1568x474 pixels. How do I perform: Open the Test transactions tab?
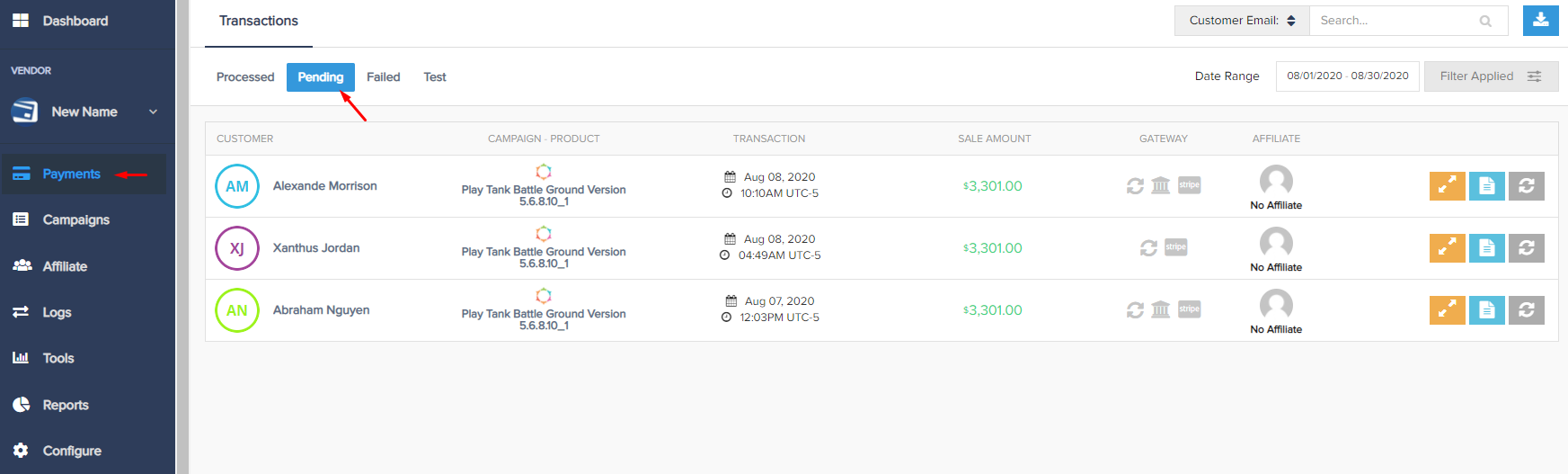(435, 77)
